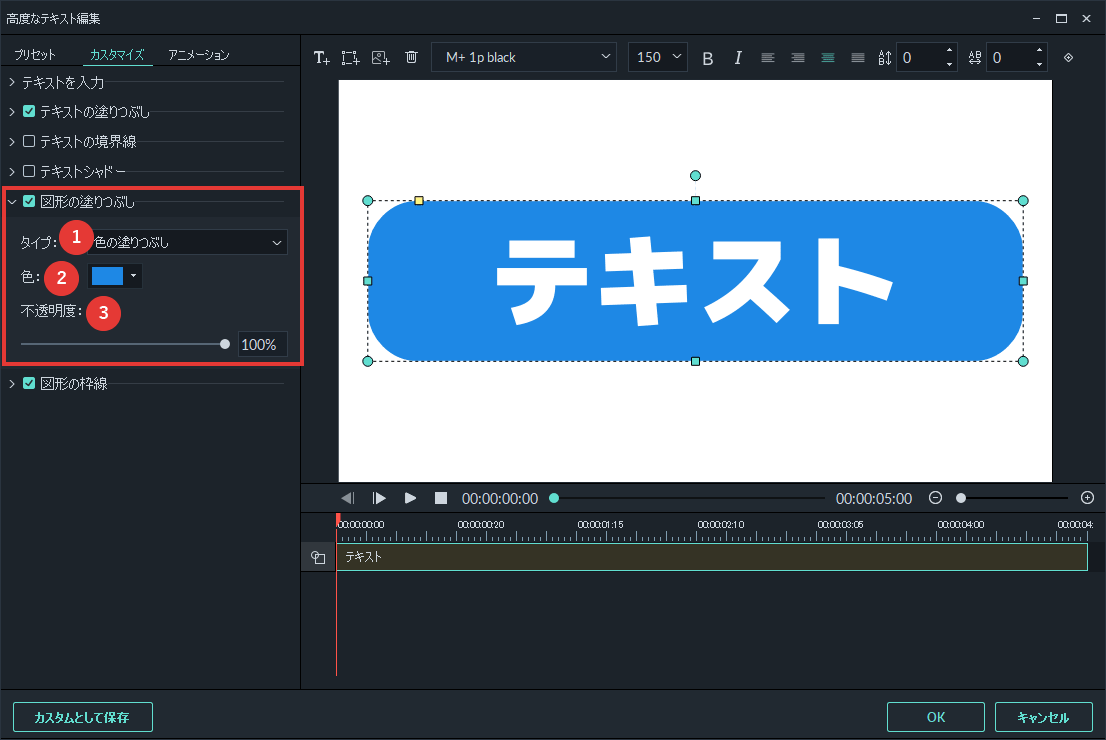Screen dimensions: 1106x740
Task: Toggle bold formatting
Action: (x=707, y=58)
